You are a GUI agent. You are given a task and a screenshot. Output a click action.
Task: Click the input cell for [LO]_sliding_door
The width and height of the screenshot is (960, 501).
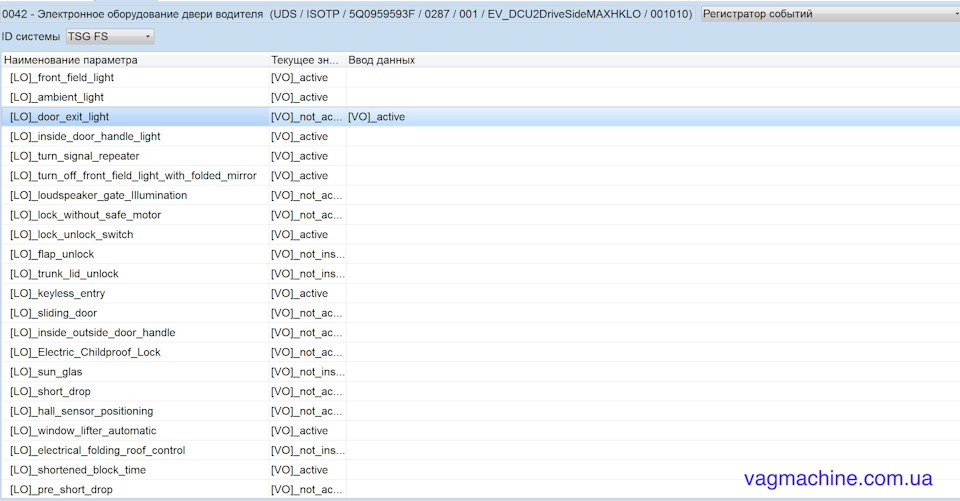pos(653,313)
